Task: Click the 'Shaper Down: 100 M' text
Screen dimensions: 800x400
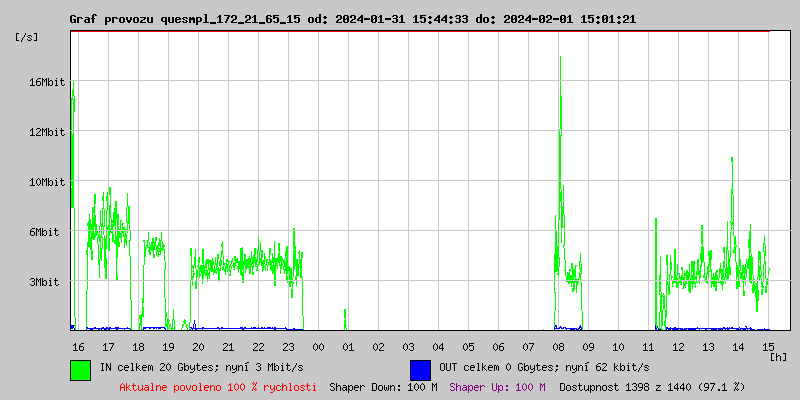Action: tap(383, 386)
